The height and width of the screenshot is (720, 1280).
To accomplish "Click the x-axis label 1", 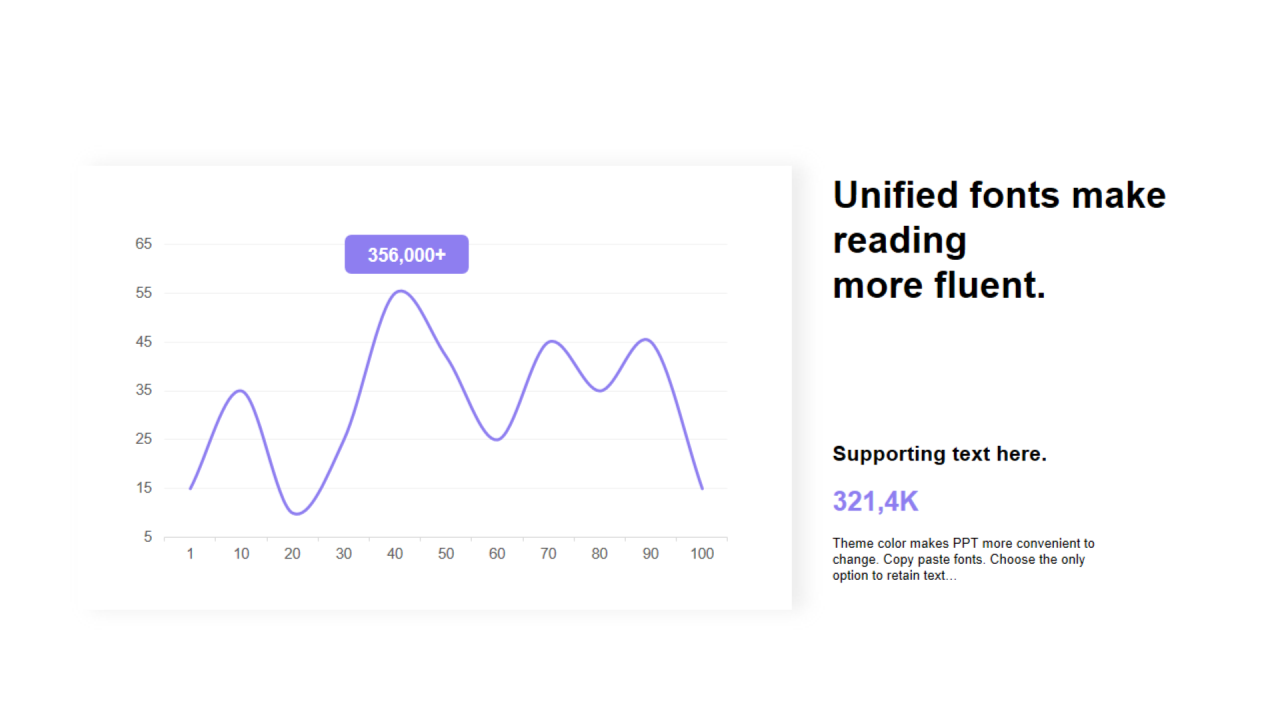I will (190, 554).
